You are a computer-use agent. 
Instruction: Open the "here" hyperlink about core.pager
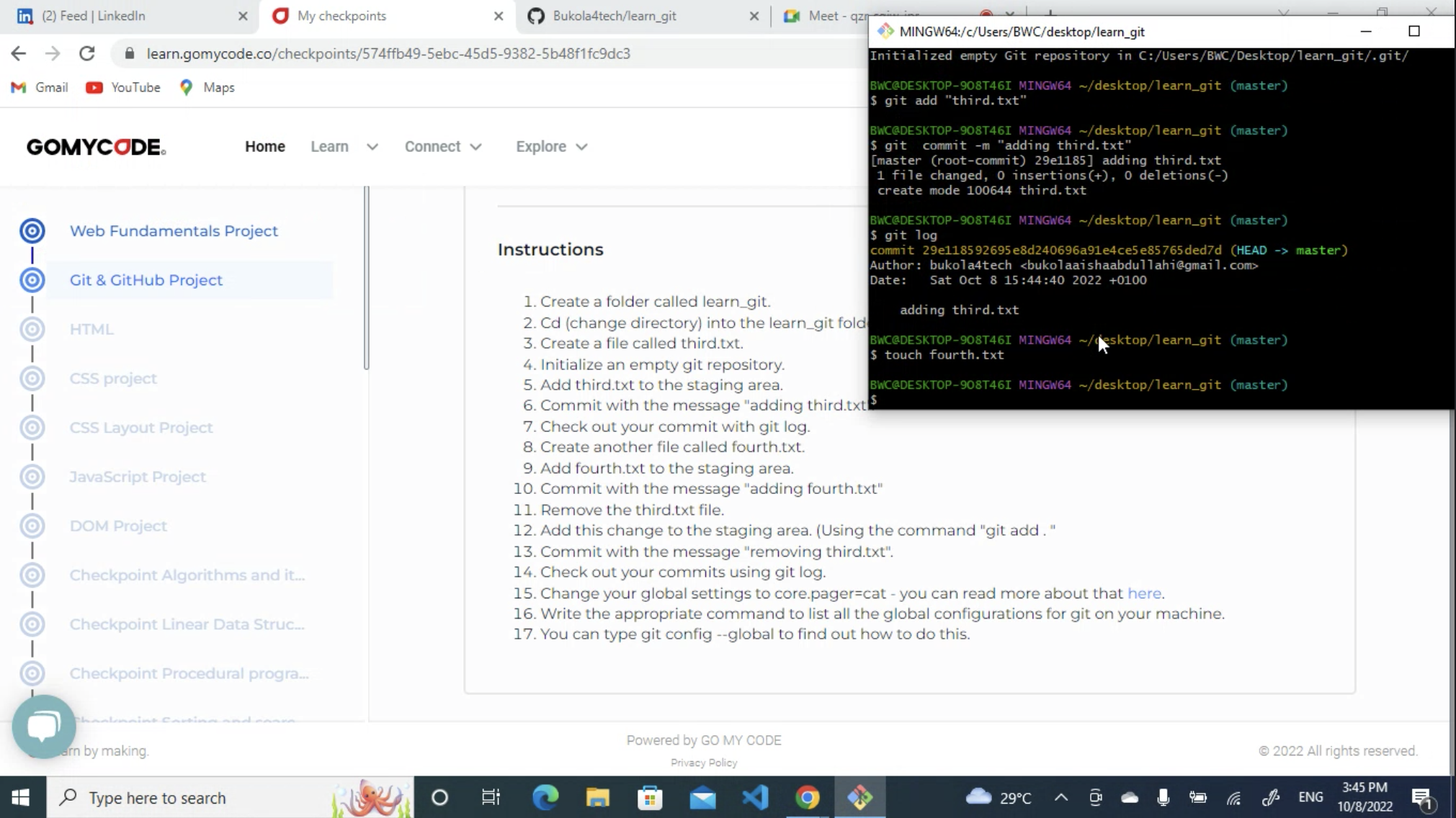[x=1144, y=593]
